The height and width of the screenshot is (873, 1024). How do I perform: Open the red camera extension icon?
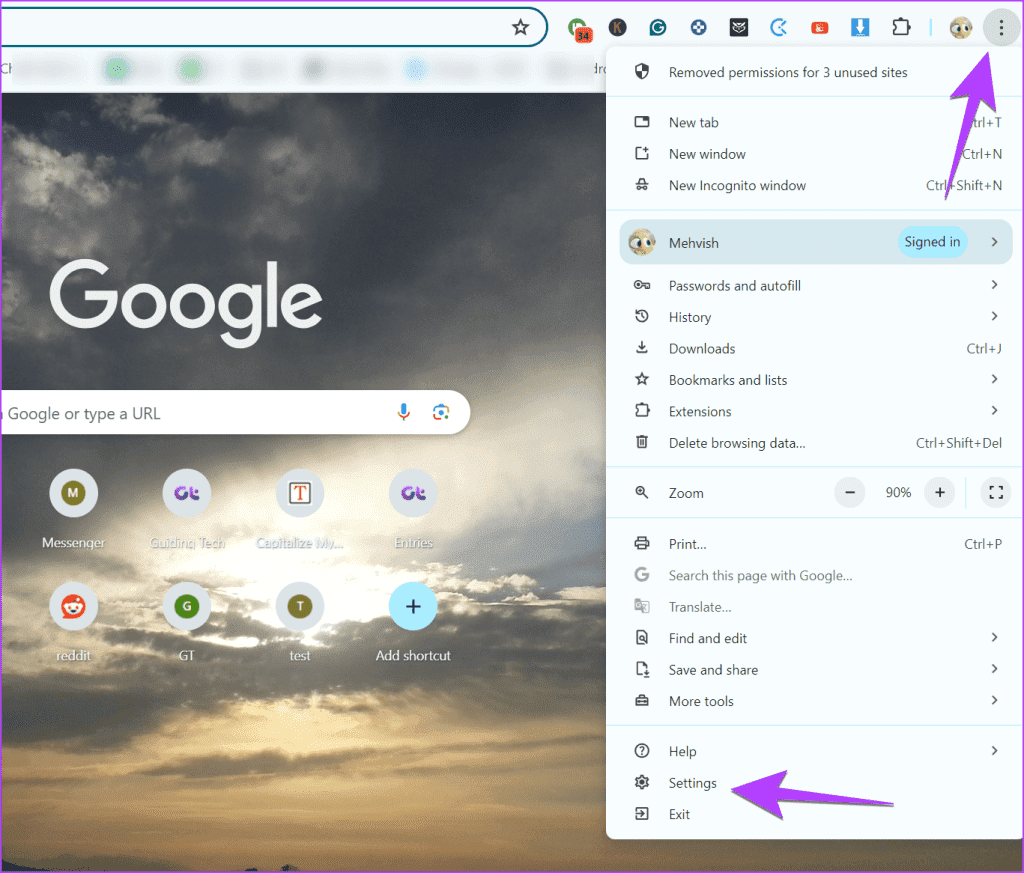point(820,27)
